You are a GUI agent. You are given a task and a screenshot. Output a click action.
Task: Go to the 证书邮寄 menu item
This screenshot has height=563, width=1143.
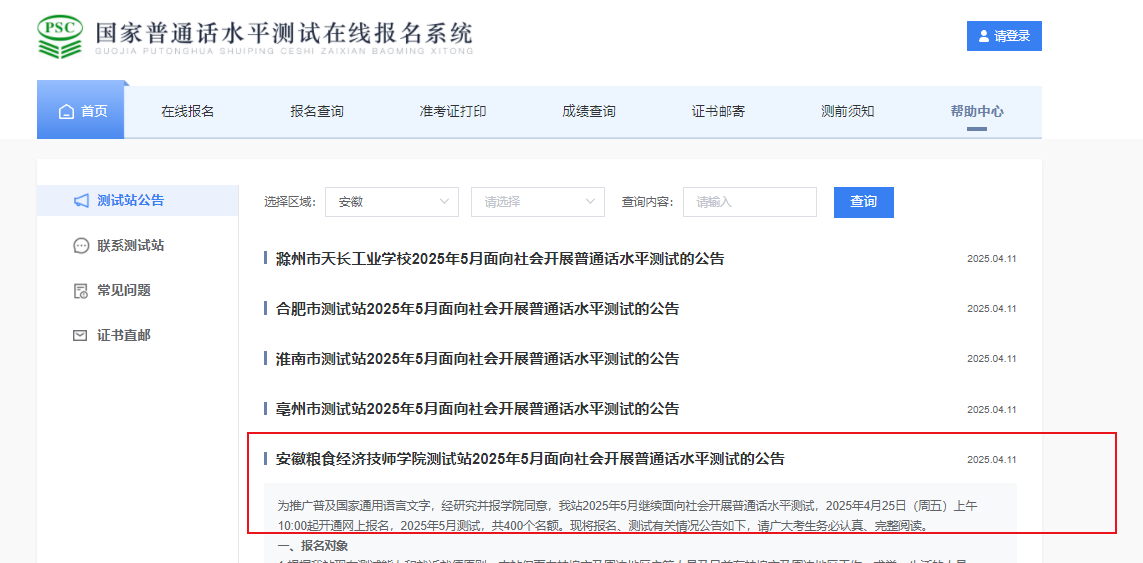(718, 112)
